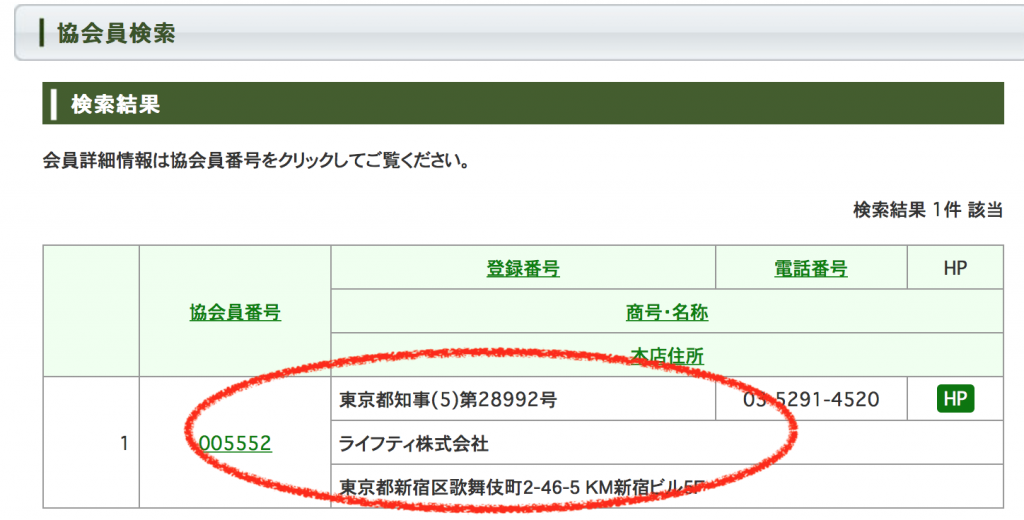Click the 会員詳細情報 instruction text
1024x520 pixels.
257,160
